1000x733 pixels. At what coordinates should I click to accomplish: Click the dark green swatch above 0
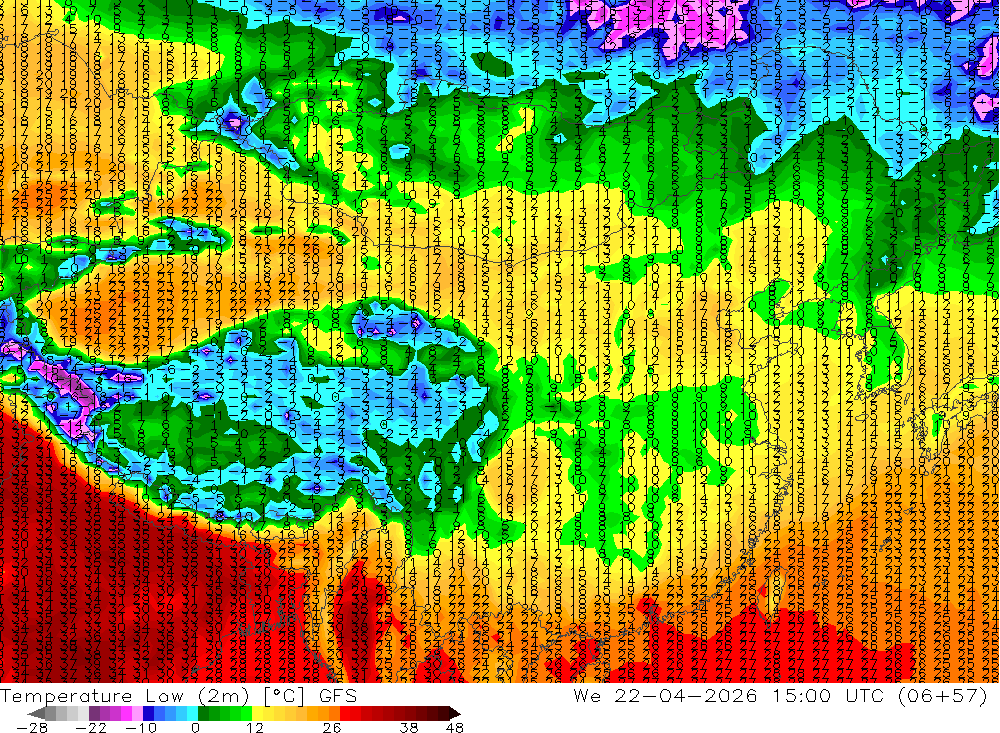pyautogui.click(x=203, y=714)
